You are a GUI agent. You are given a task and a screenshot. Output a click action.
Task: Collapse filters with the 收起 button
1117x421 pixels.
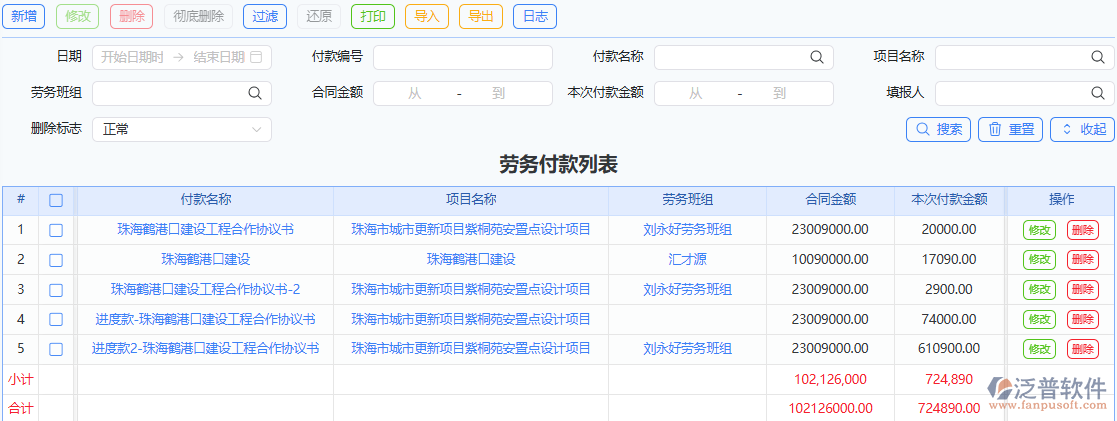coord(1082,130)
